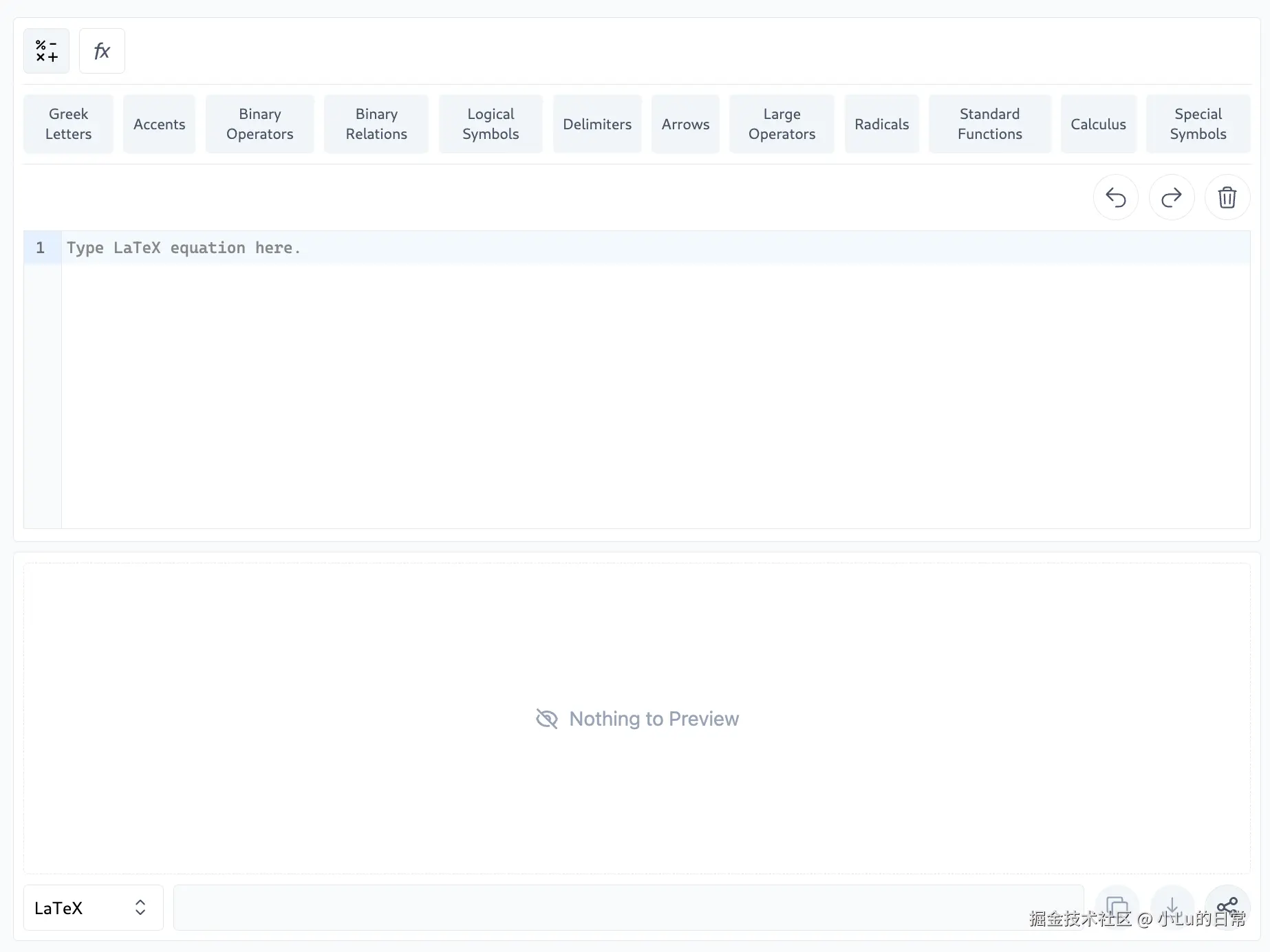Screen dimensions: 1270x952
Task: Open the Logical Symbols category
Action: (x=491, y=124)
